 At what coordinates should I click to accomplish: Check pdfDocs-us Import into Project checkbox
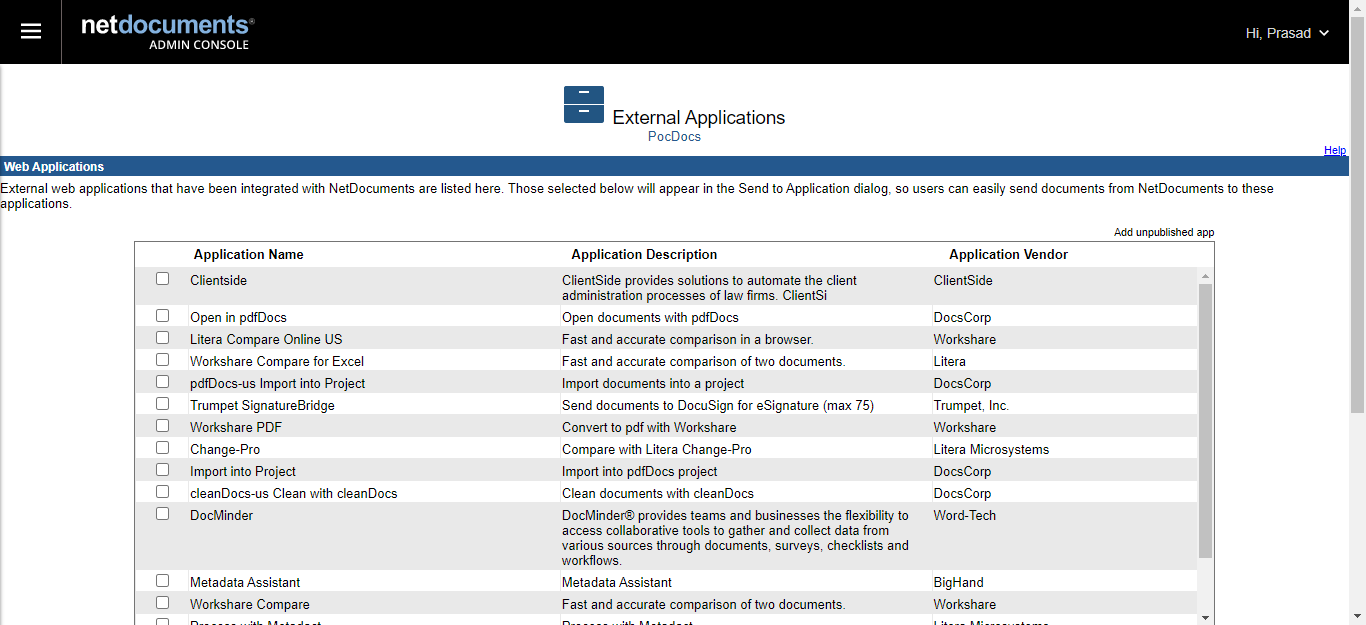(x=163, y=382)
